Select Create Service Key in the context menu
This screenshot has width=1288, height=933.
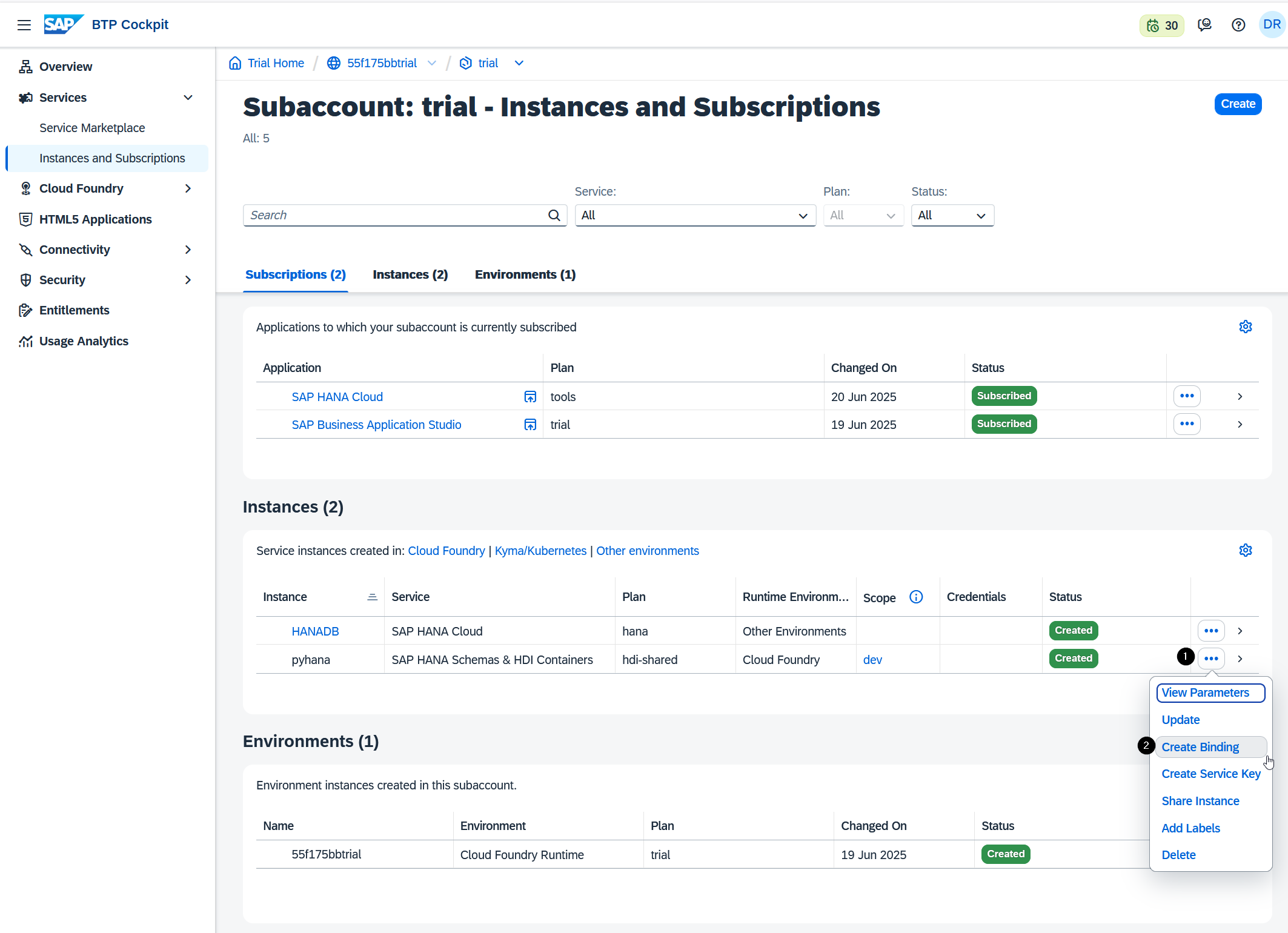pos(1210,774)
